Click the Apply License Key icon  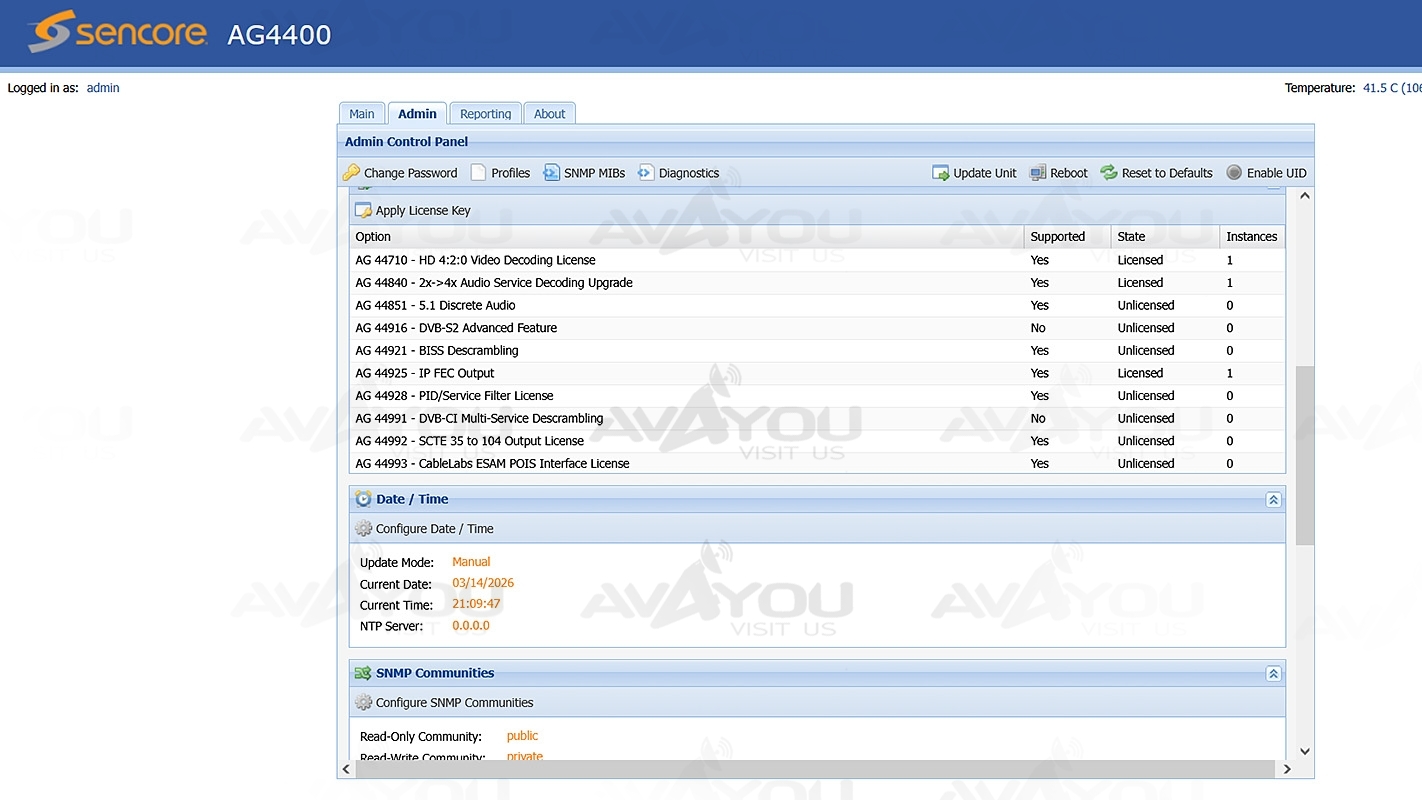(x=363, y=211)
